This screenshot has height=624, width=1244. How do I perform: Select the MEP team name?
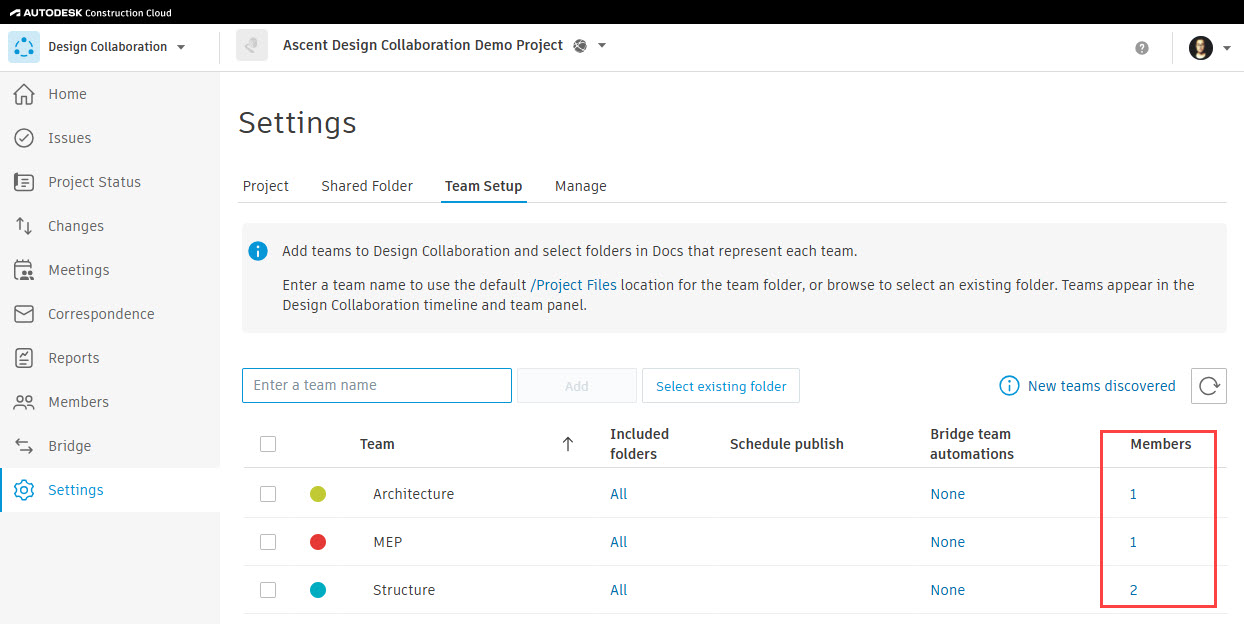coord(387,542)
